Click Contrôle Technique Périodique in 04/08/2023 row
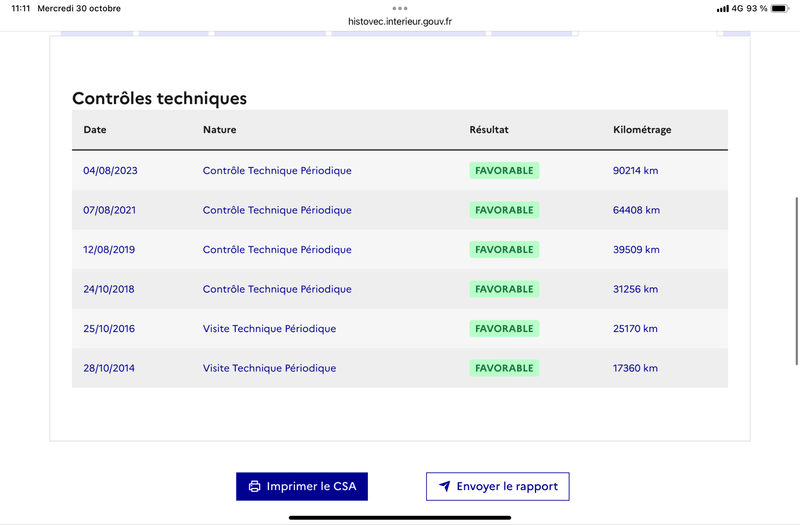800x525 pixels. click(x=277, y=170)
